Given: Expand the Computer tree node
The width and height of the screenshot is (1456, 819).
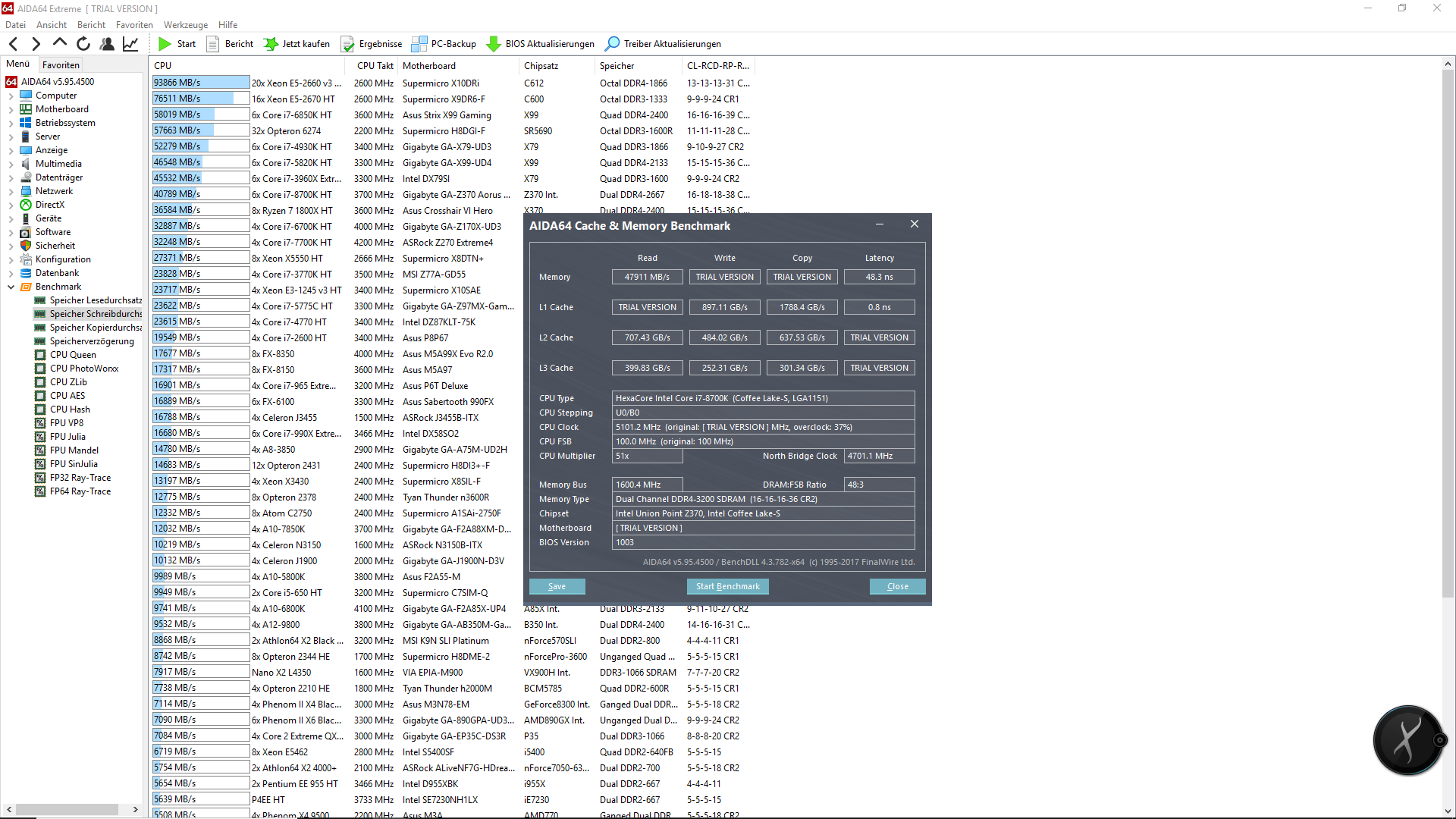Looking at the screenshot, I should coord(11,96).
